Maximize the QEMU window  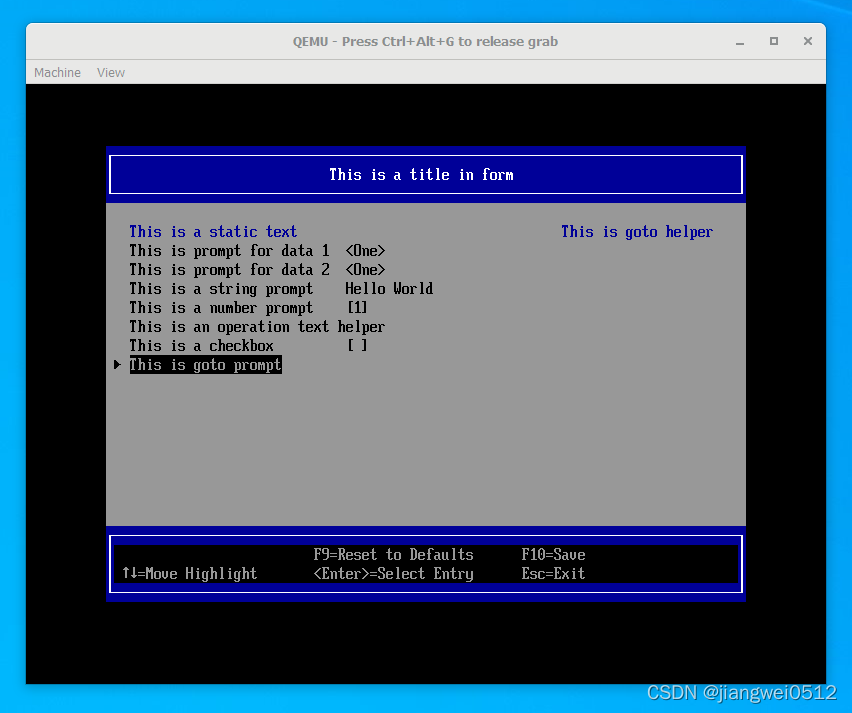773,41
